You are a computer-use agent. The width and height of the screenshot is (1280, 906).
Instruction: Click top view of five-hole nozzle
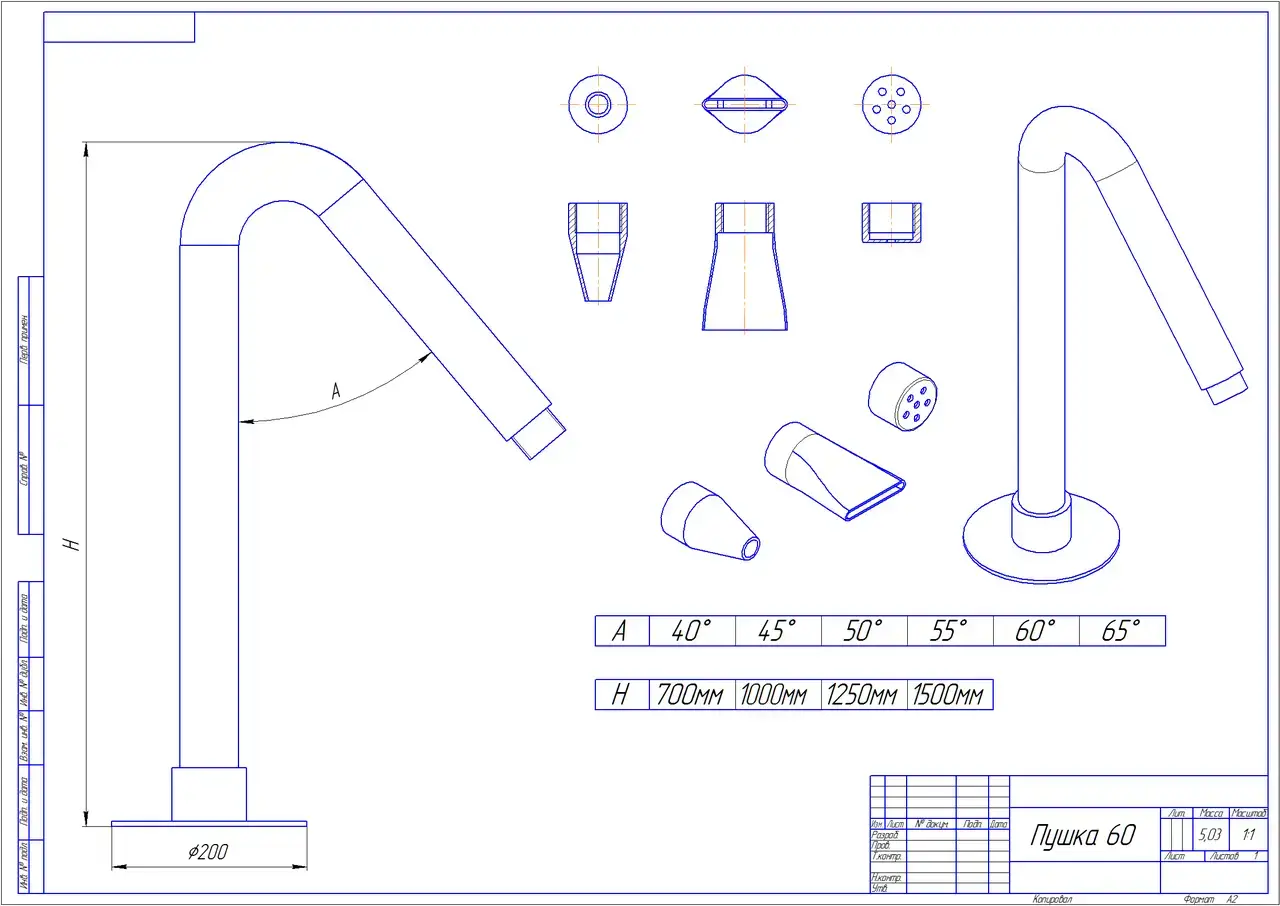(891, 103)
